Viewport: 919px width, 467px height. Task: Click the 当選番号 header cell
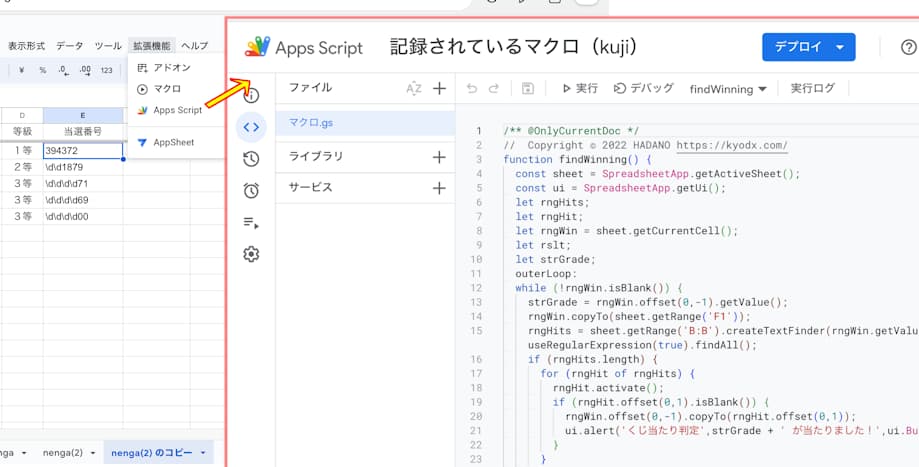point(83,132)
